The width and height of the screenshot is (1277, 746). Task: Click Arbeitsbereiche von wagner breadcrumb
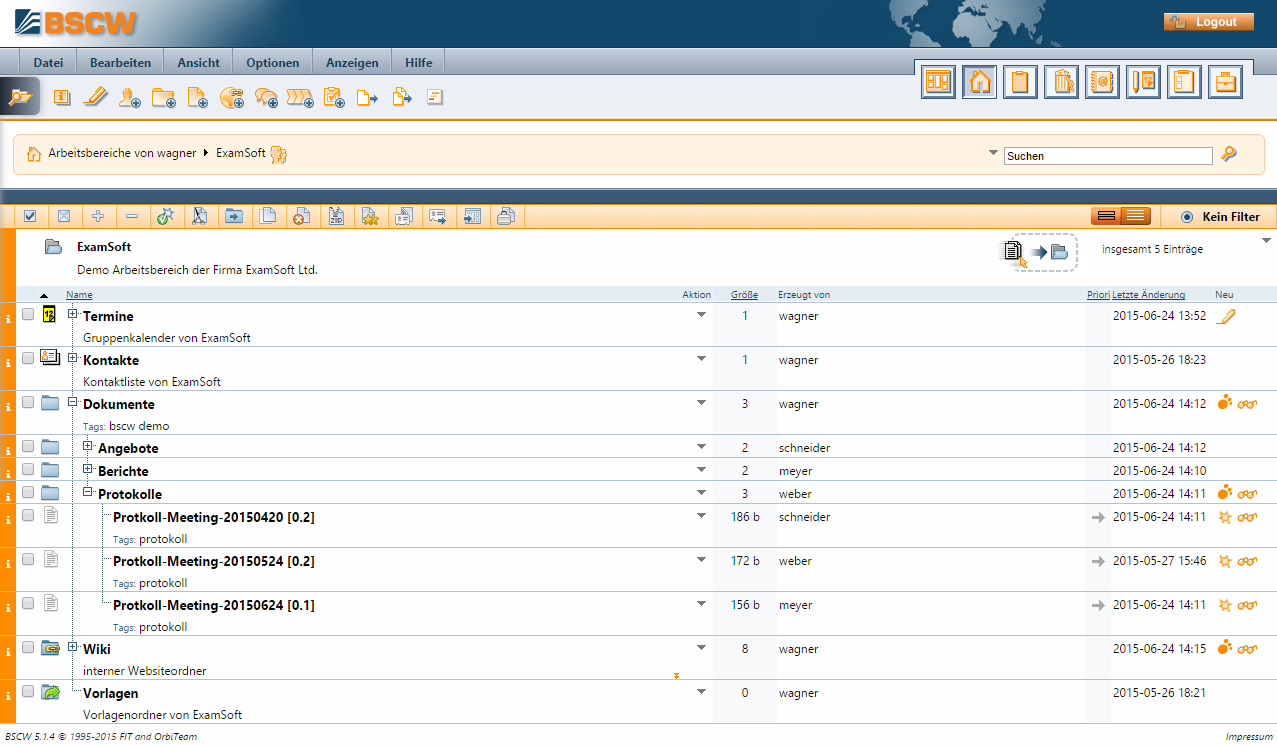point(122,153)
